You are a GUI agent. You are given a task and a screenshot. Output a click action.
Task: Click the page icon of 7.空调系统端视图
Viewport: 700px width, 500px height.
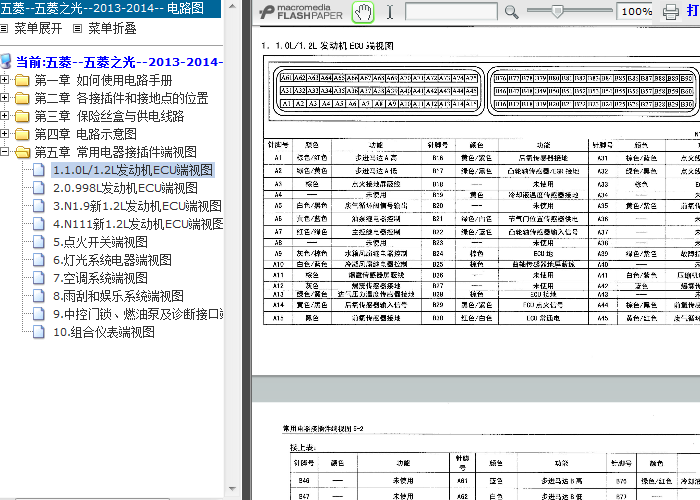pos(39,278)
